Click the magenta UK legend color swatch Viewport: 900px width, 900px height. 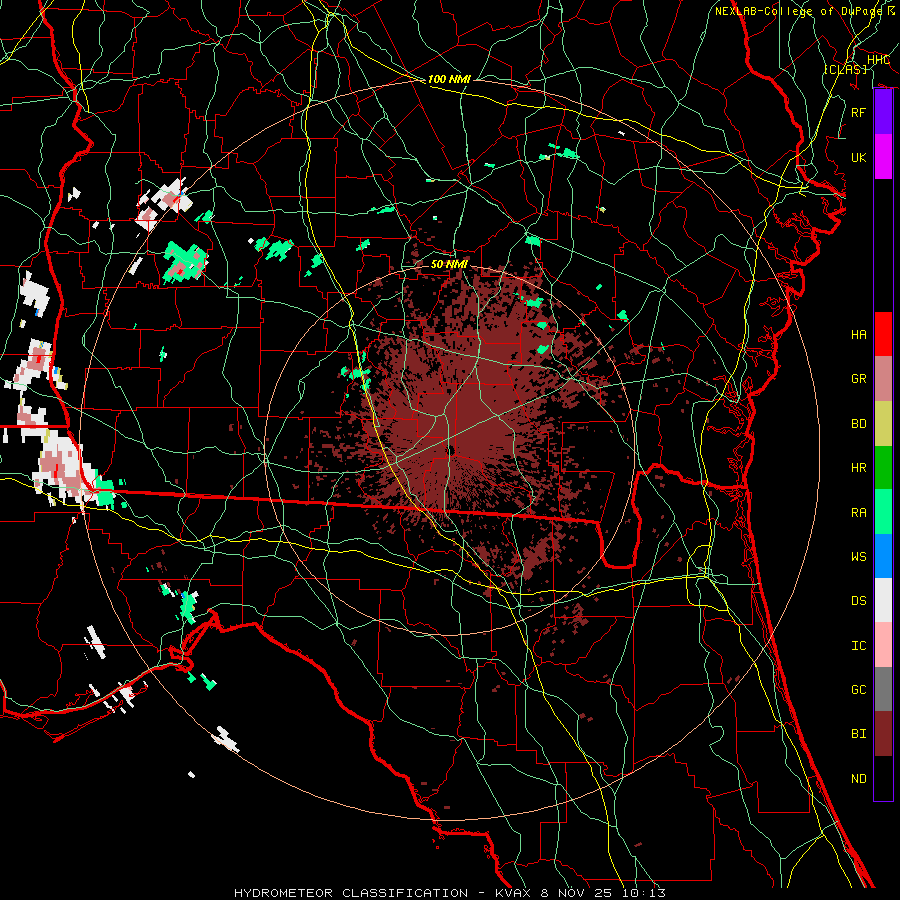(x=883, y=157)
